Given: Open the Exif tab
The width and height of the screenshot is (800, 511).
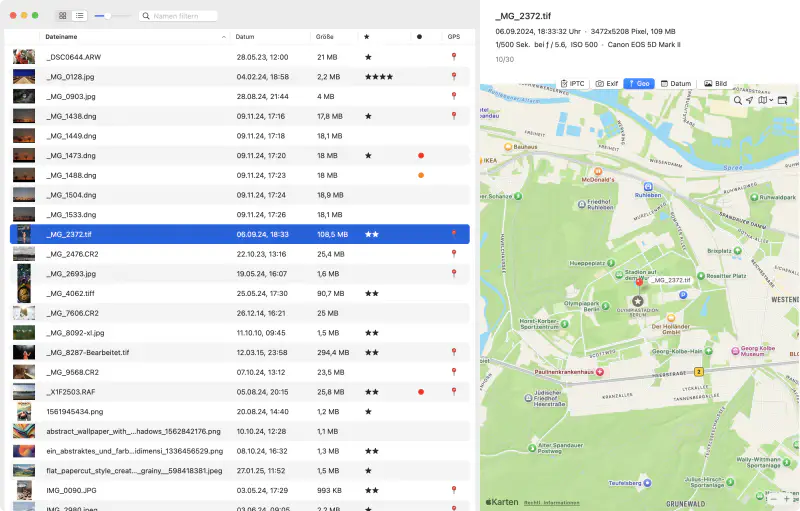Looking at the screenshot, I should click(607, 84).
